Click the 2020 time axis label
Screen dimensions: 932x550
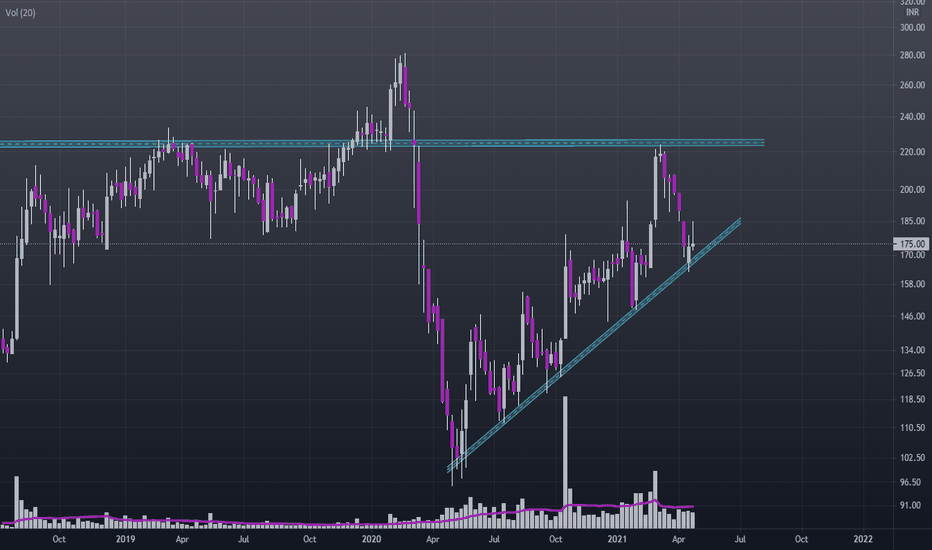[371, 539]
